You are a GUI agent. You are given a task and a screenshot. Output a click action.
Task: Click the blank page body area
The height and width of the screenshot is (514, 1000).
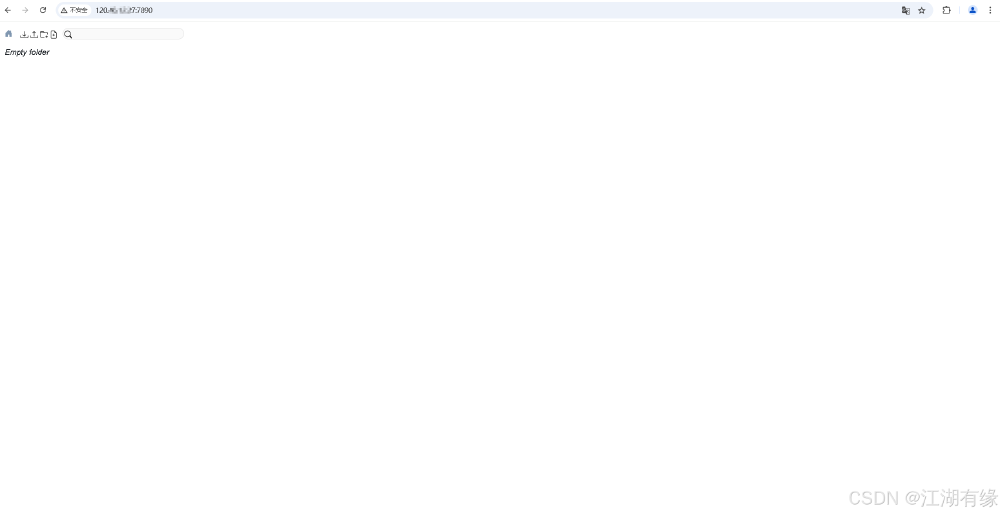pos(500,268)
